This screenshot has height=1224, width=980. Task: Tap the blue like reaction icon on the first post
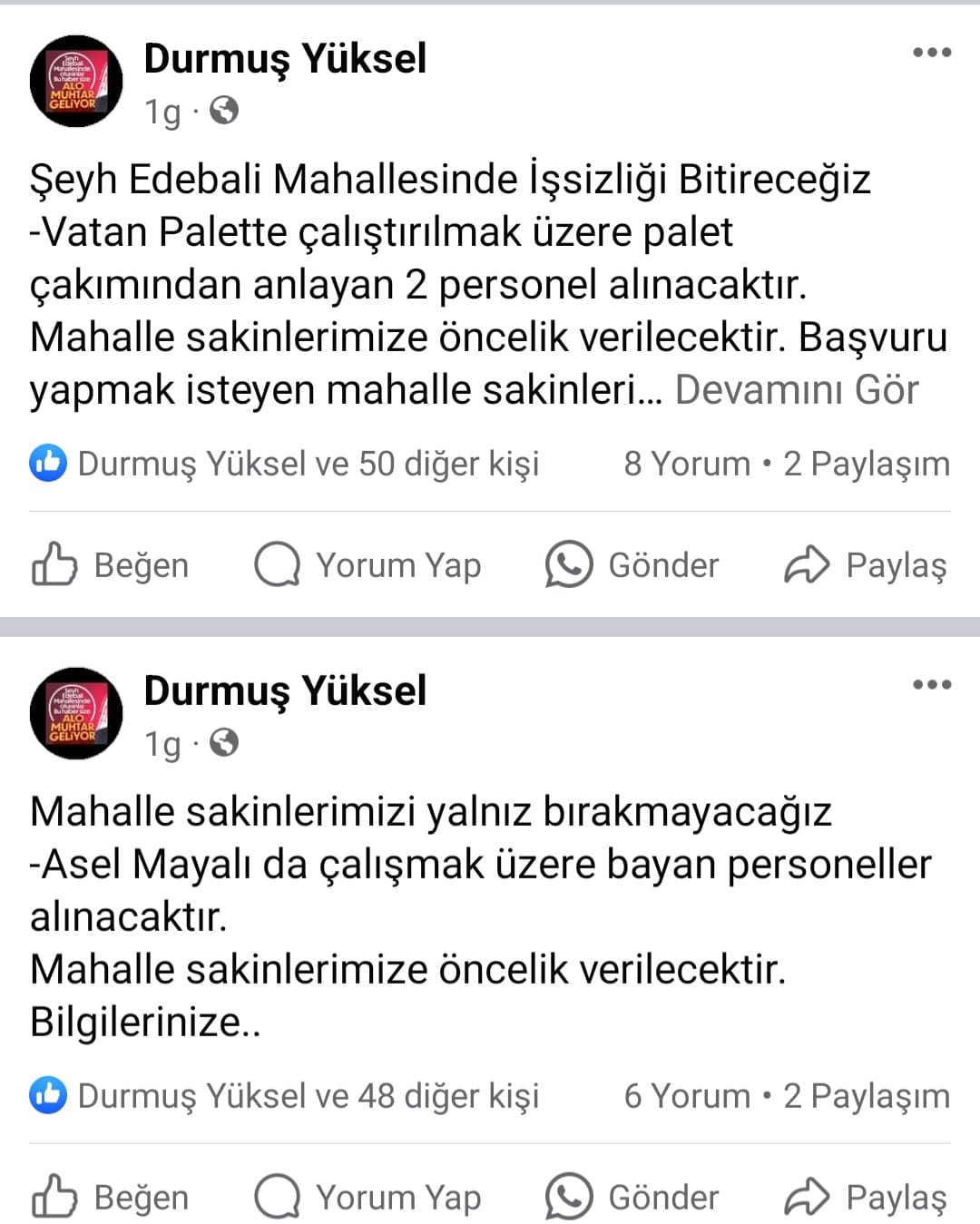(x=48, y=464)
